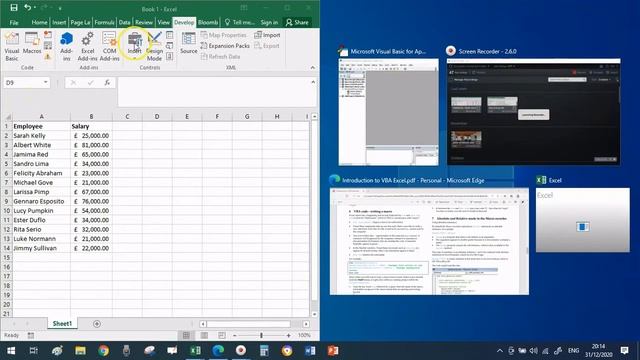Click the formula bar input area
Screen dimensions: 640x360
[214, 92]
